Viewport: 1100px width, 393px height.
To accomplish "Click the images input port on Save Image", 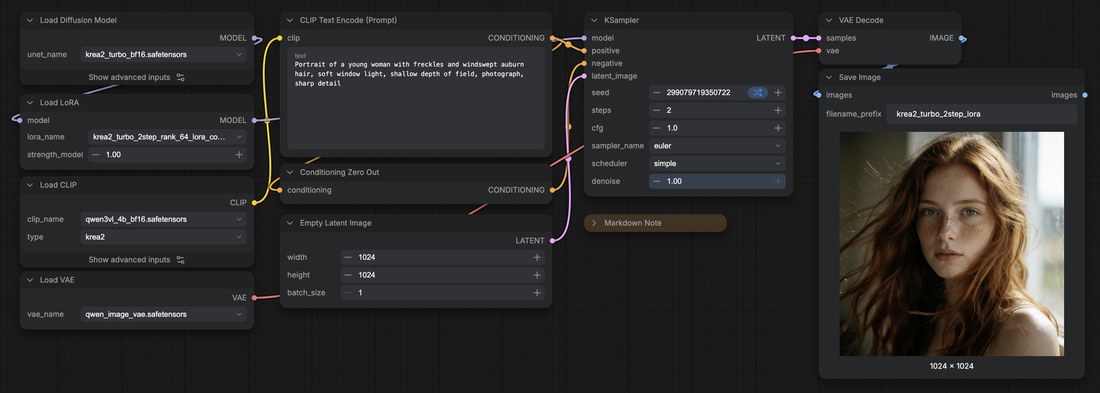I will click(x=819, y=95).
